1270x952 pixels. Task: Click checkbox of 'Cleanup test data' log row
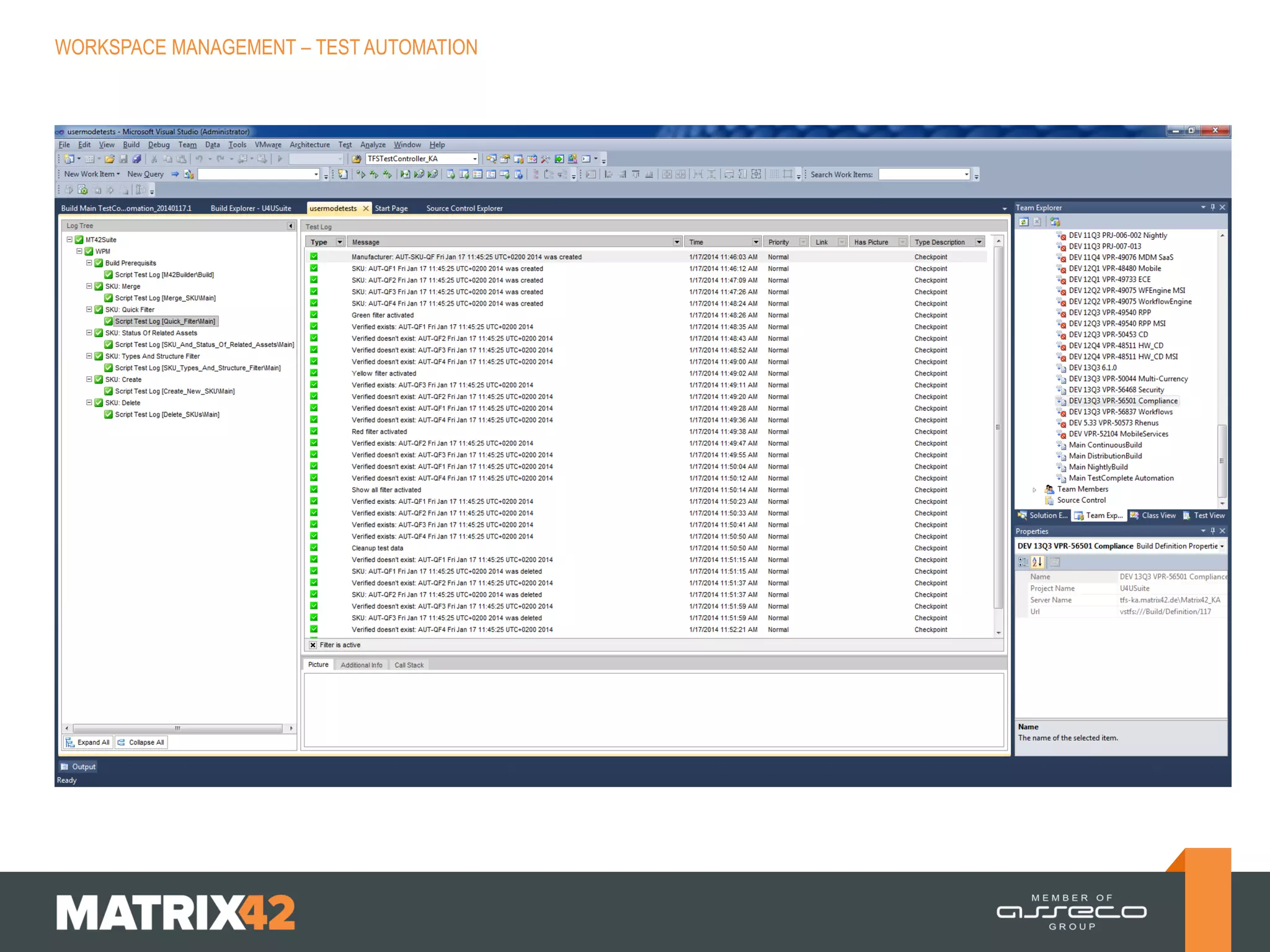314,548
